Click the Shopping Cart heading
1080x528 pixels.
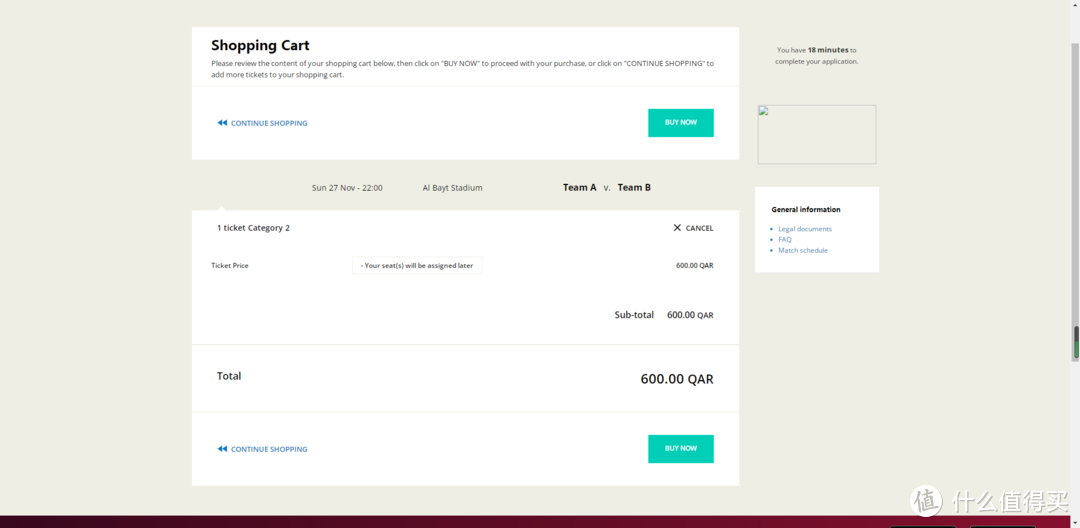(260, 45)
